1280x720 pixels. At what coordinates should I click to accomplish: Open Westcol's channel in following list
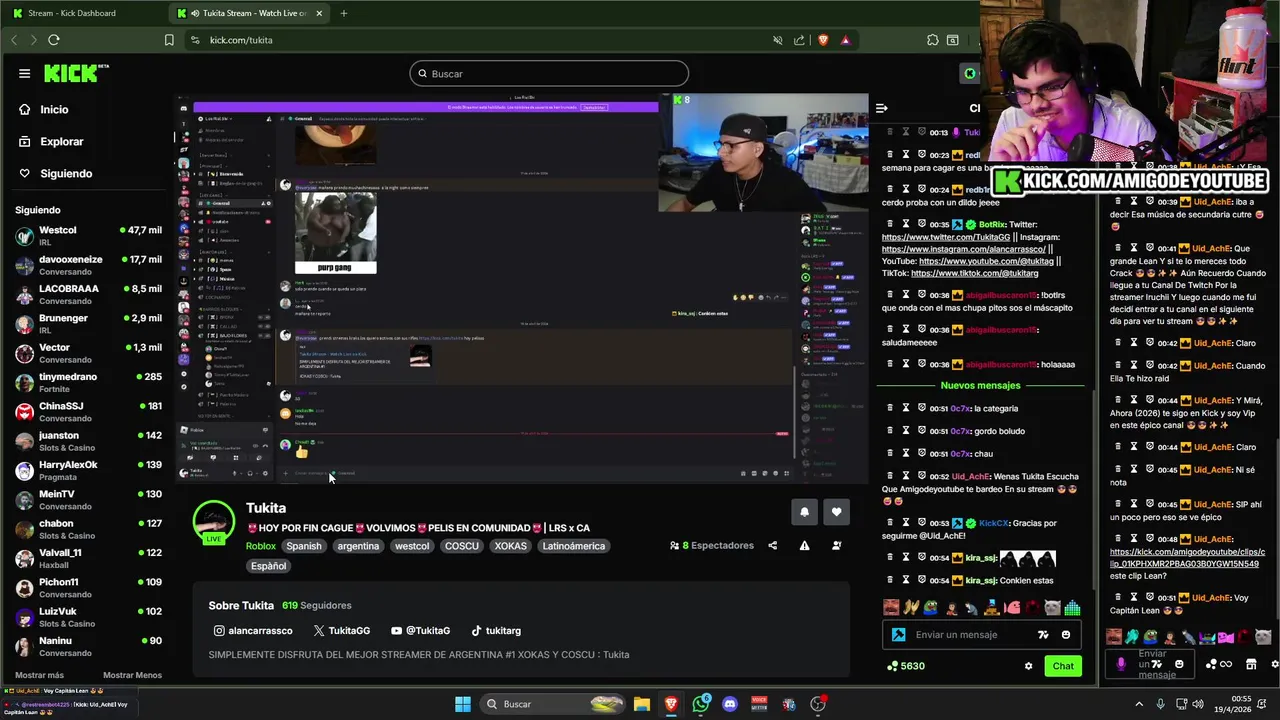[x=88, y=236]
